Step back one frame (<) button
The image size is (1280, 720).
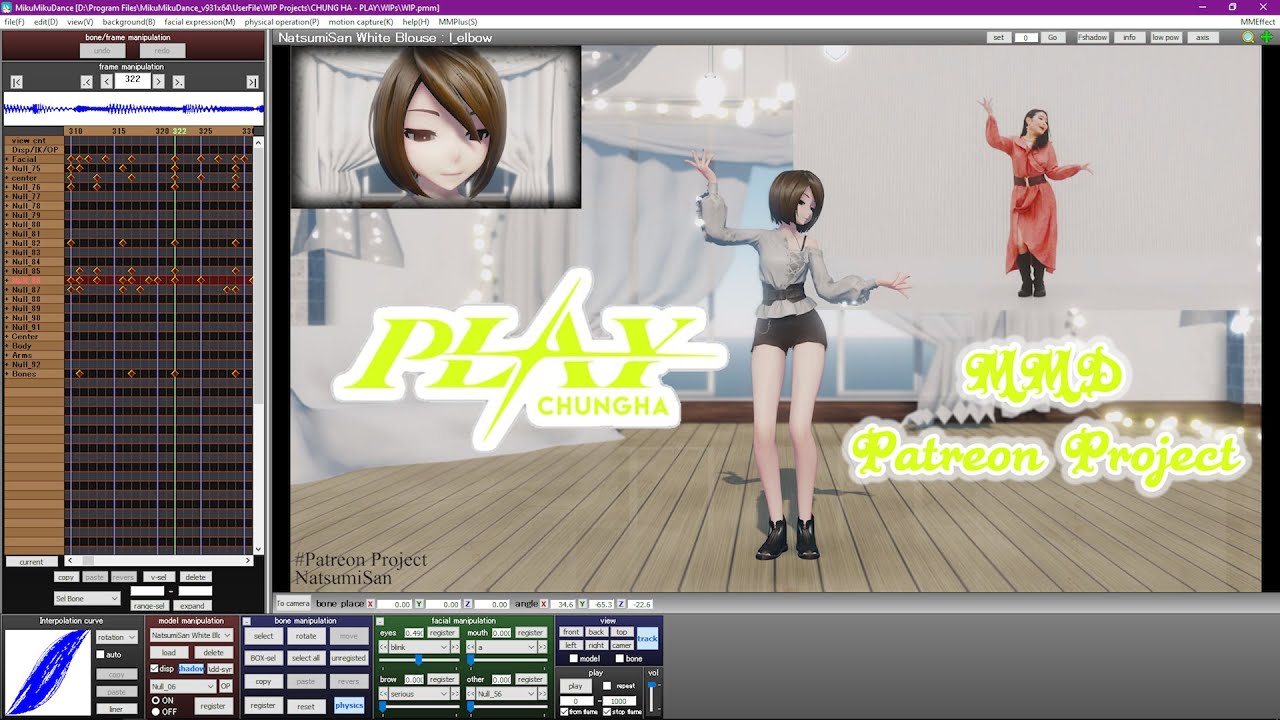point(106,82)
